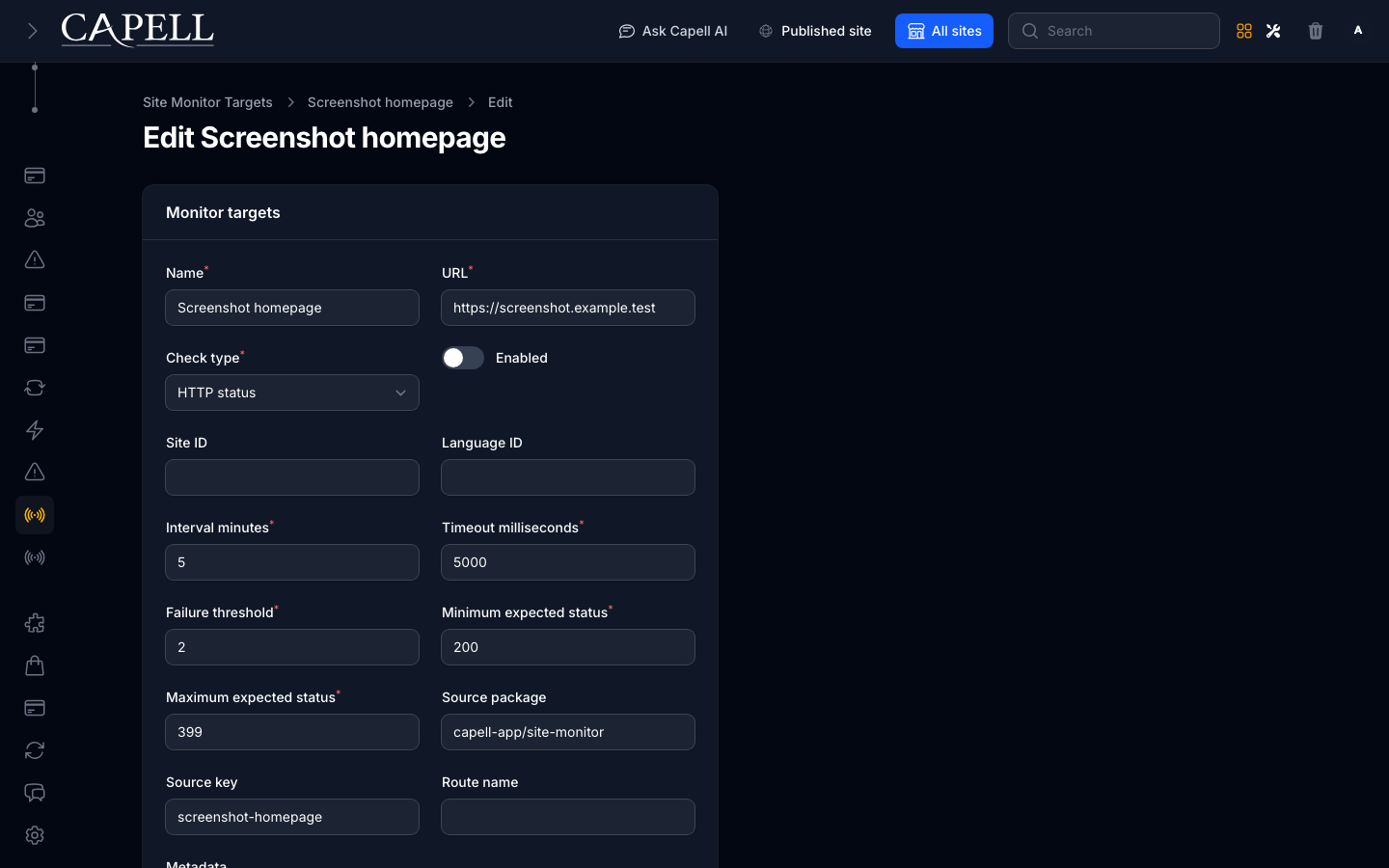Click the Failure threshold field
1389x868 pixels.
tap(292, 647)
